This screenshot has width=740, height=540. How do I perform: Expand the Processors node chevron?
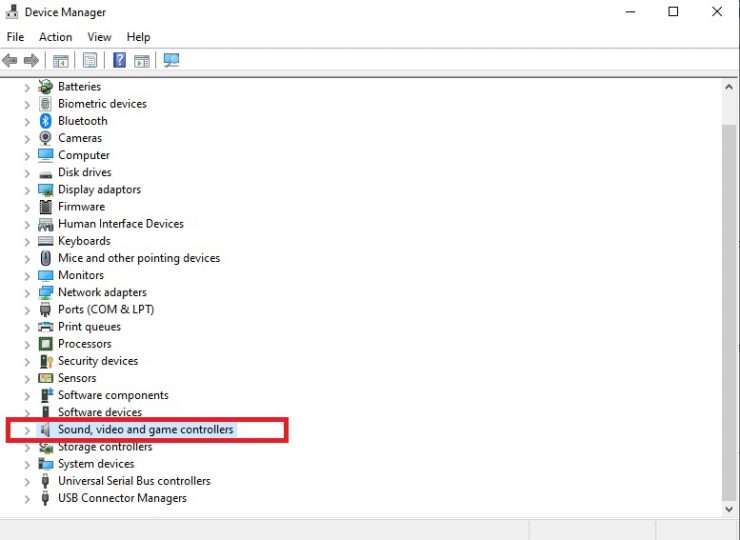[27, 345]
